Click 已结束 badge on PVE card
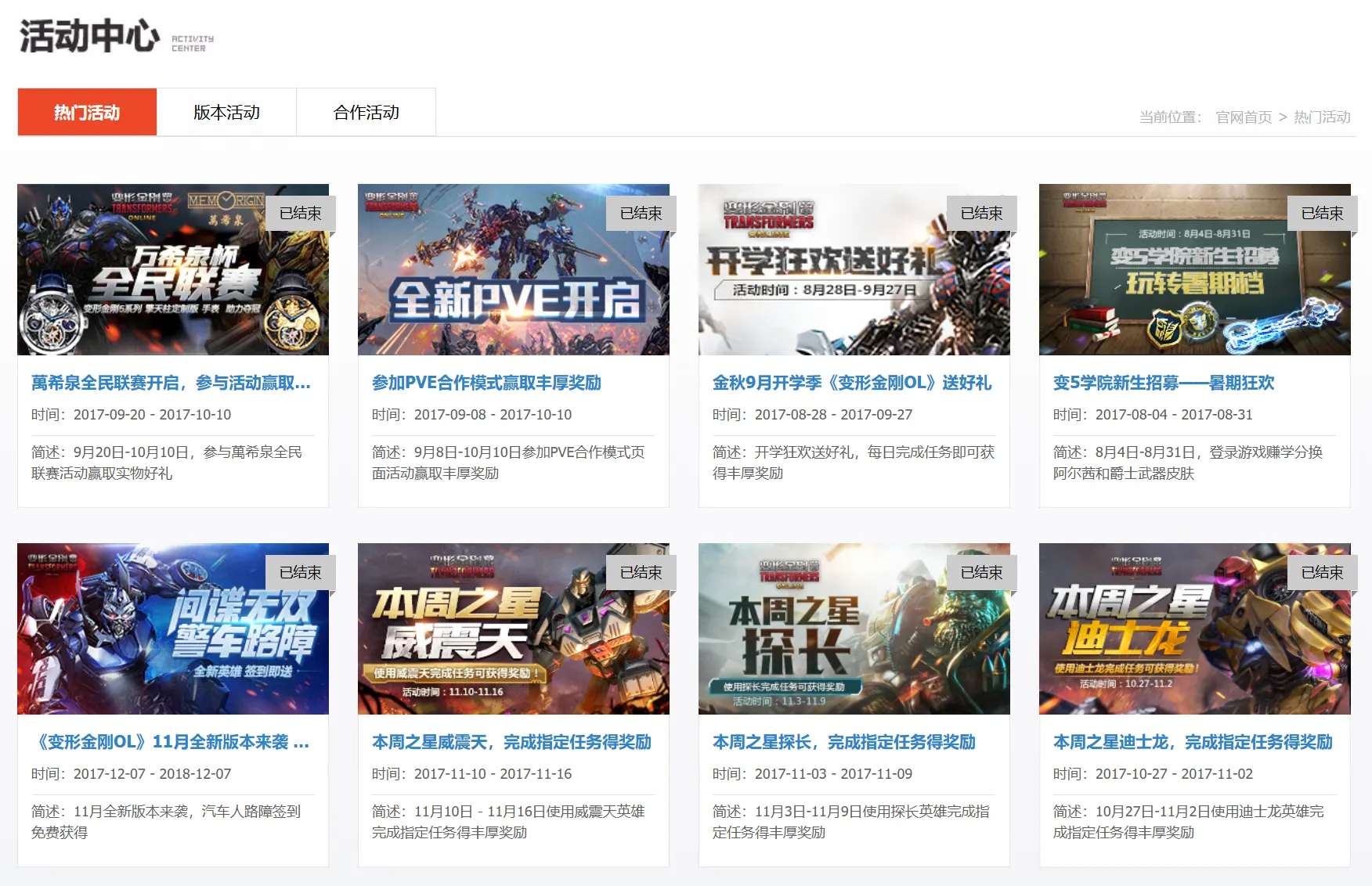 641,213
